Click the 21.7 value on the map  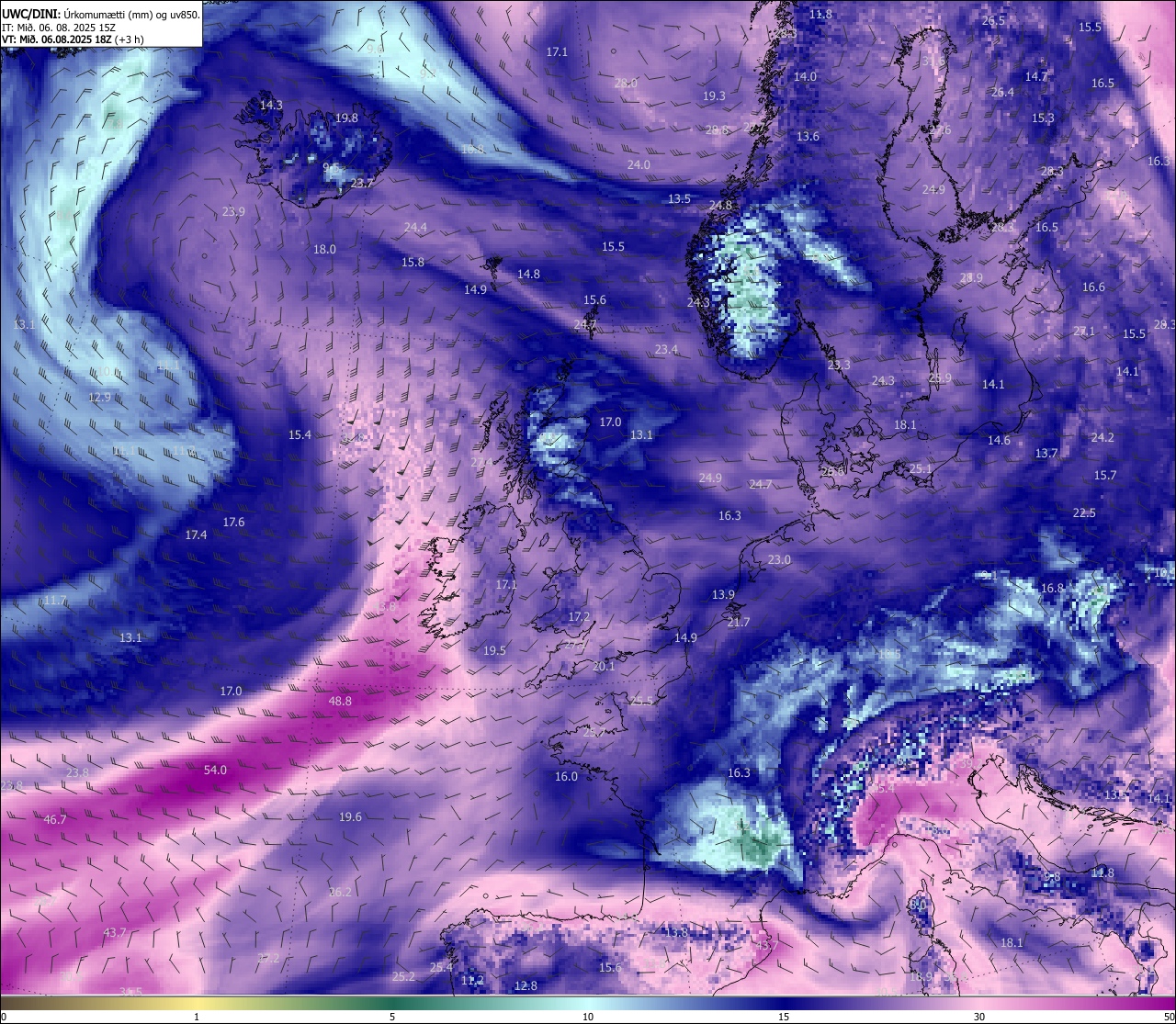click(x=739, y=623)
